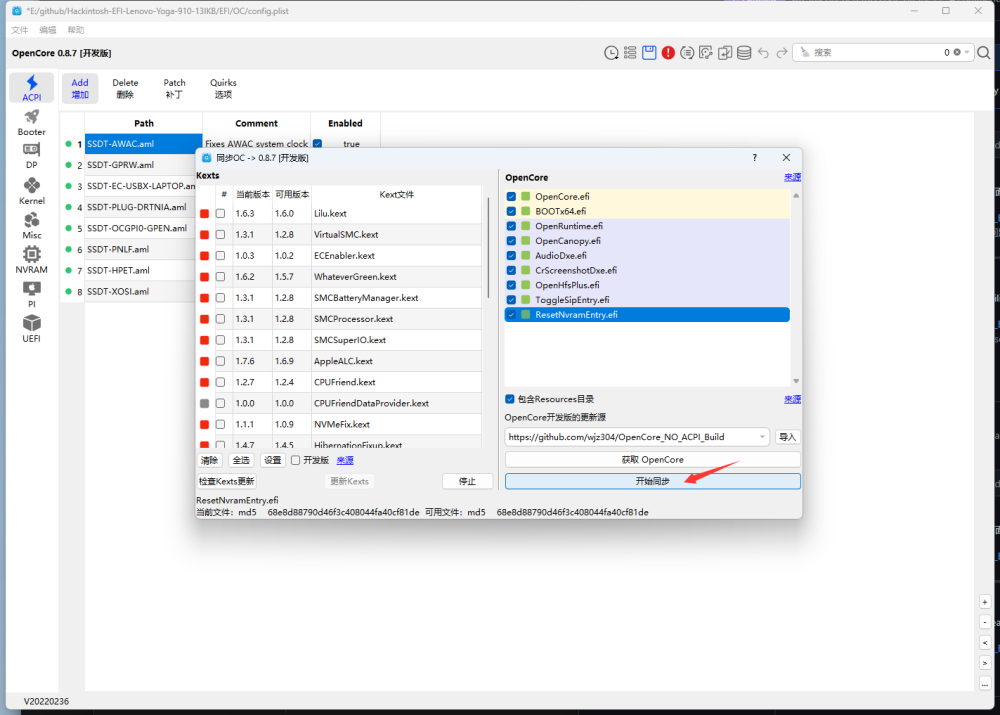The image size is (1000, 715).
Task: Undo with the back arrow icon
Action: pyautogui.click(x=763, y=53)
